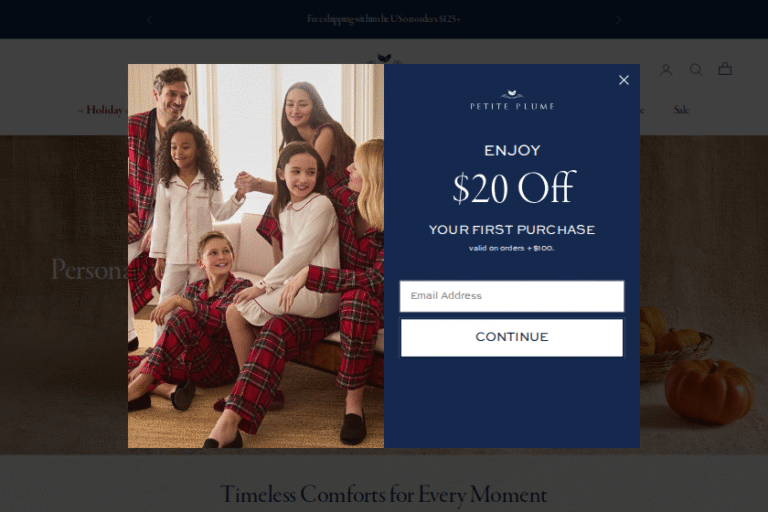Open the account login icon
This screenshot has height=512, width=768.
tap(666, 70)
